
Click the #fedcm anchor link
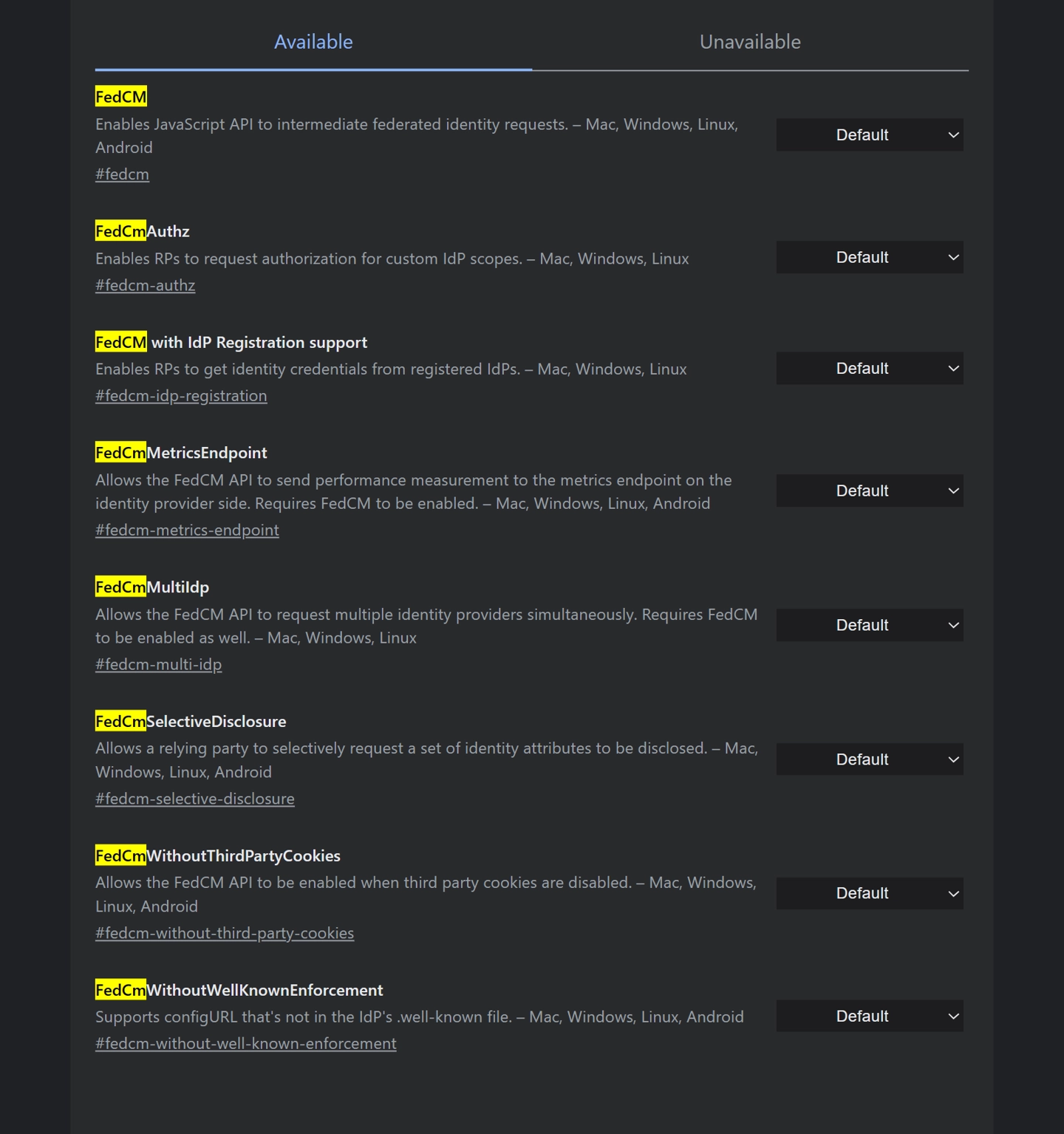pos(122,174)
